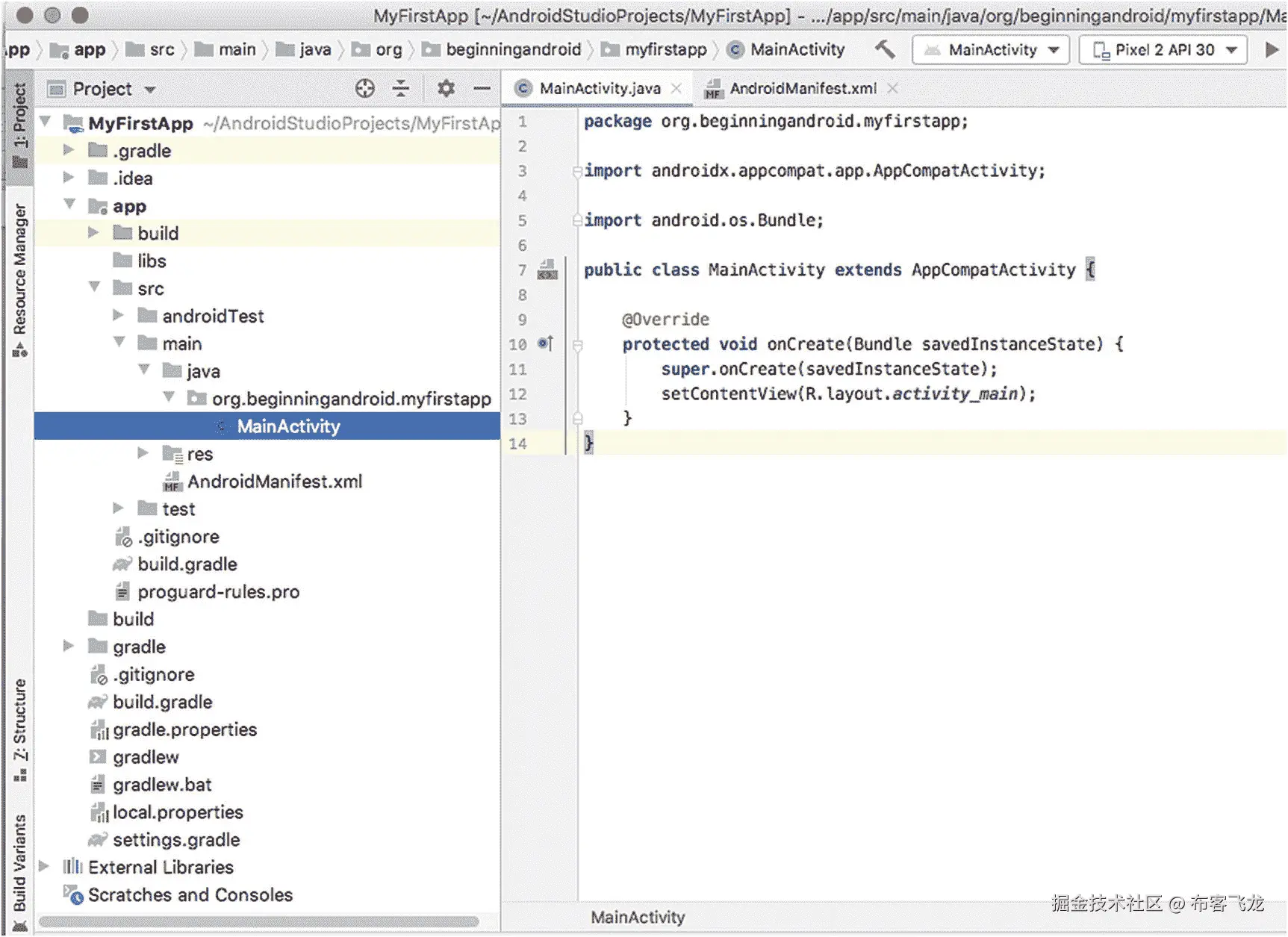Expand the test folder
This screenshot has height=937, width=1288.
(x=118, y=508)
